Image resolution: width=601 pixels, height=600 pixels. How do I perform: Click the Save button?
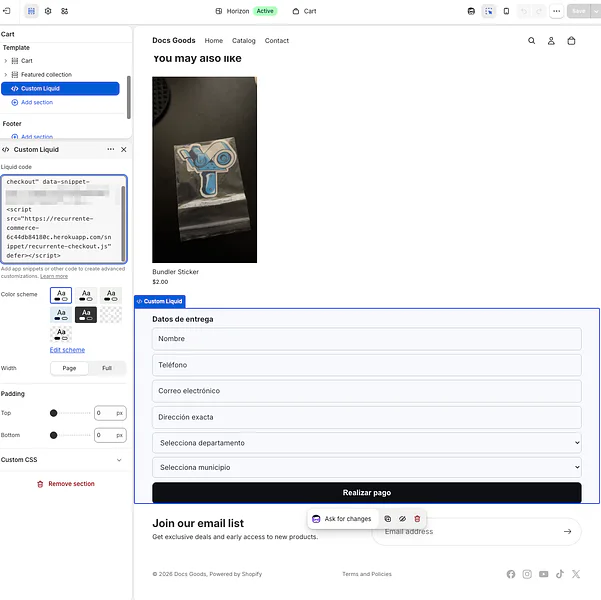579,11
